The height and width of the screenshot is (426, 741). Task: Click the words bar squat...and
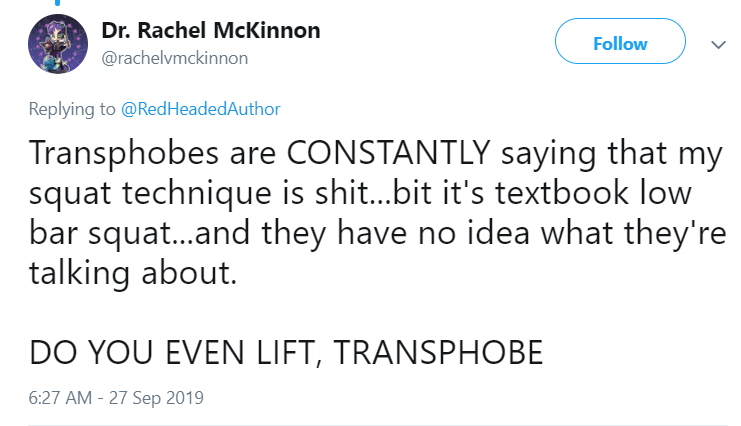[x=139, y=234]
